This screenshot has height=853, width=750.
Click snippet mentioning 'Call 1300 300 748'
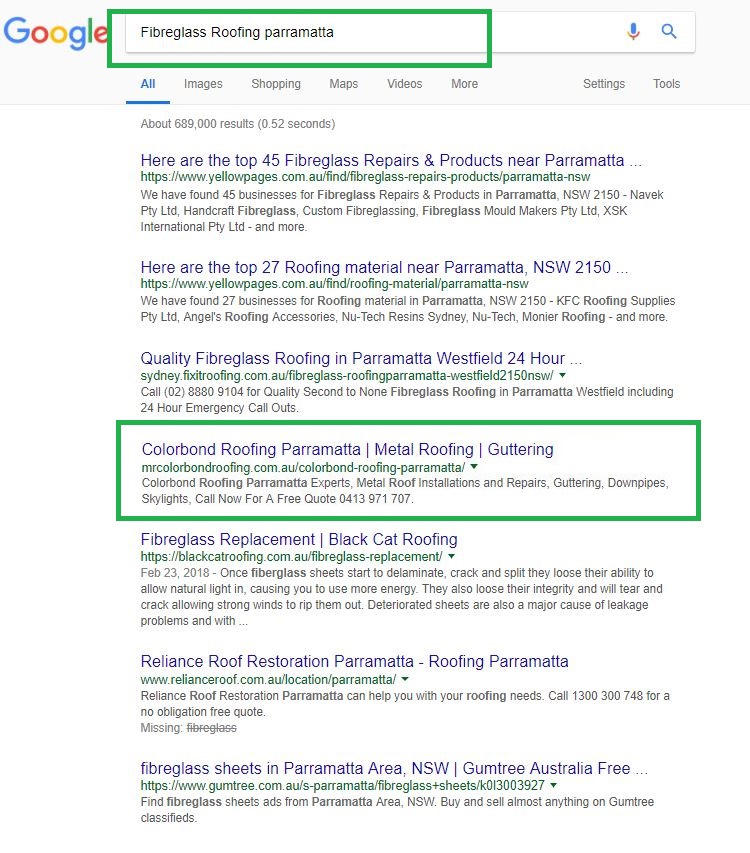click(x=405, y=704)
